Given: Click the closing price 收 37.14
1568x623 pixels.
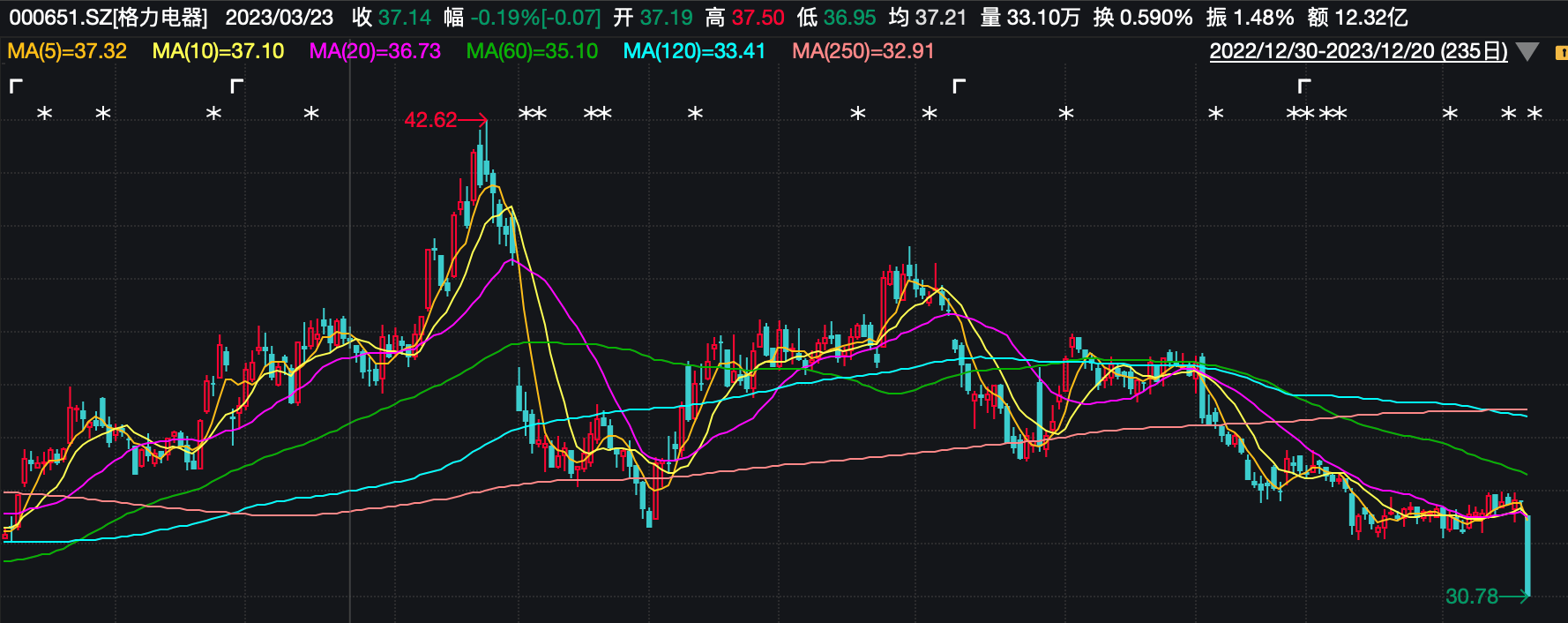Looking at the screenshot, I should (392, 18).
